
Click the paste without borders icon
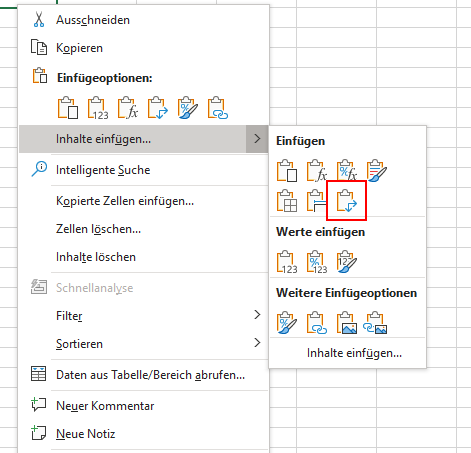(287, 201)
